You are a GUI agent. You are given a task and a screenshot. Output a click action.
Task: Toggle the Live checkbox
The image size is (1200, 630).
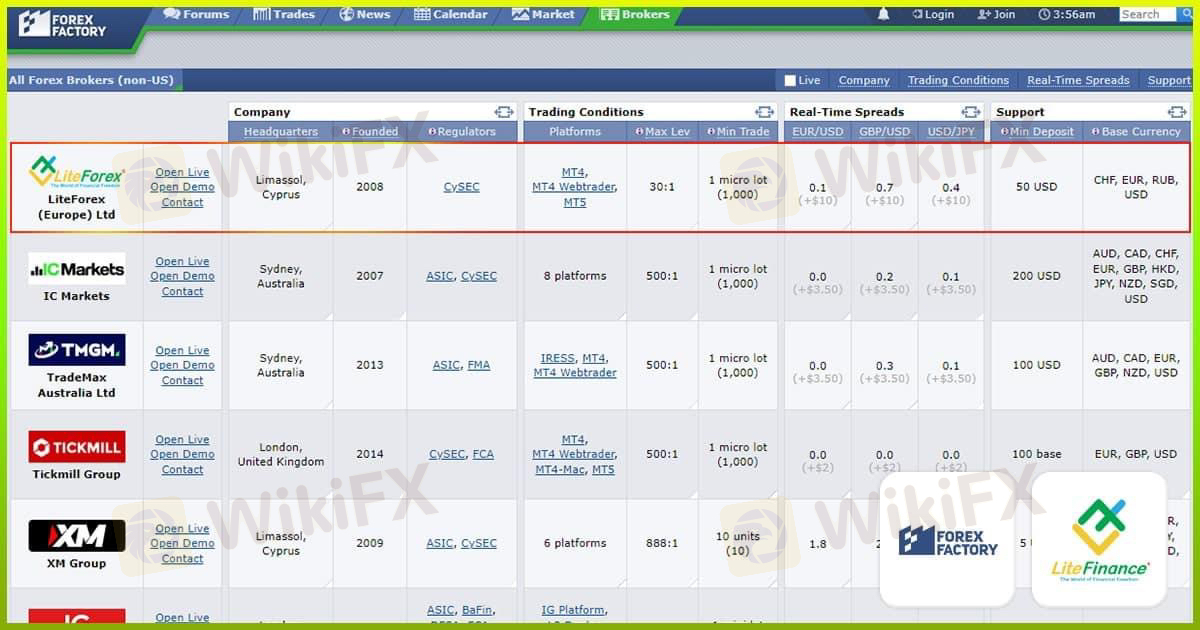790,81
